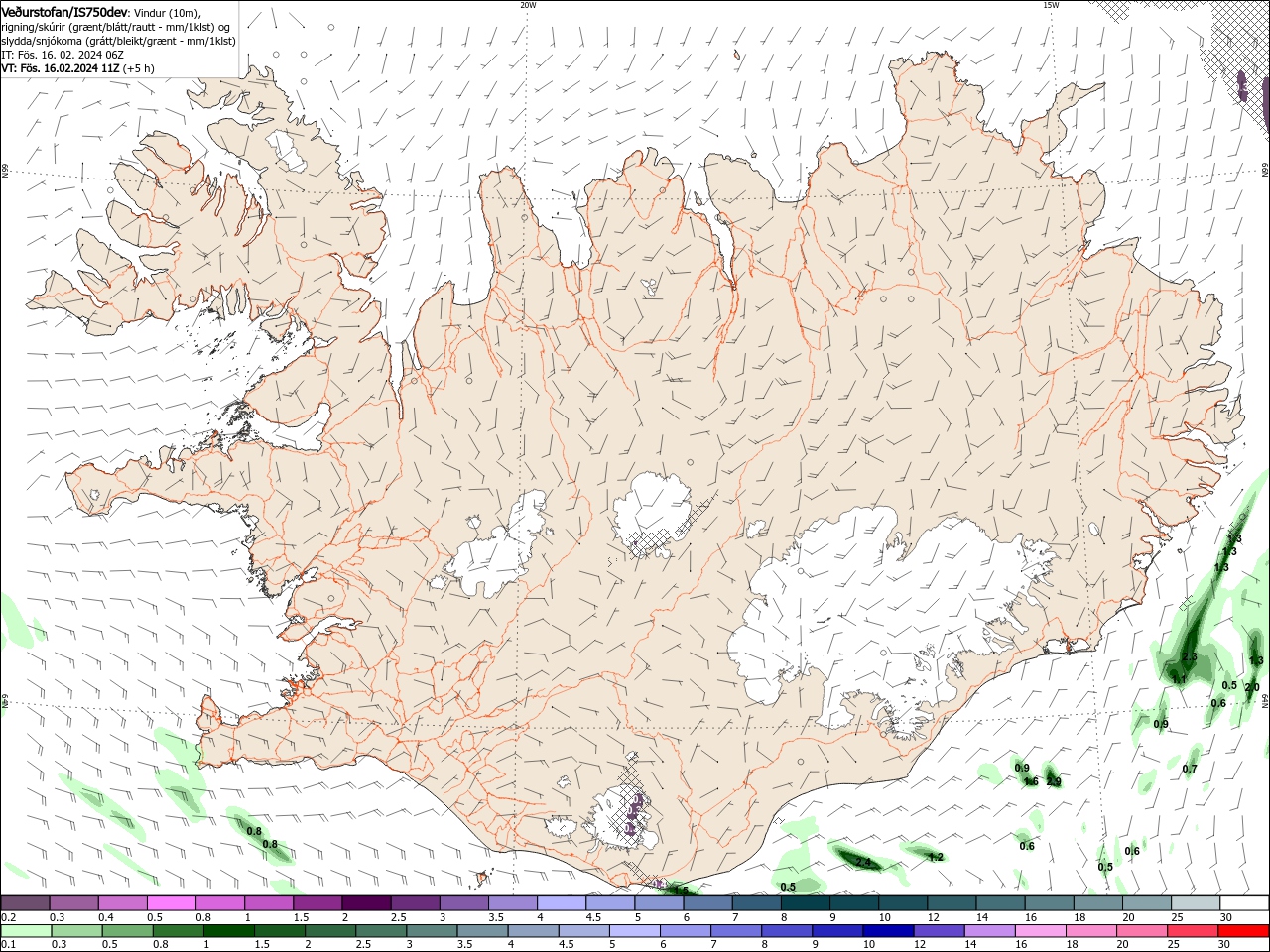Select the dusky mauve 0.2 swatch on the snow scale
Image resolution: width=1270 pixels, height=952 pixels.
click(x=25, y=903)
